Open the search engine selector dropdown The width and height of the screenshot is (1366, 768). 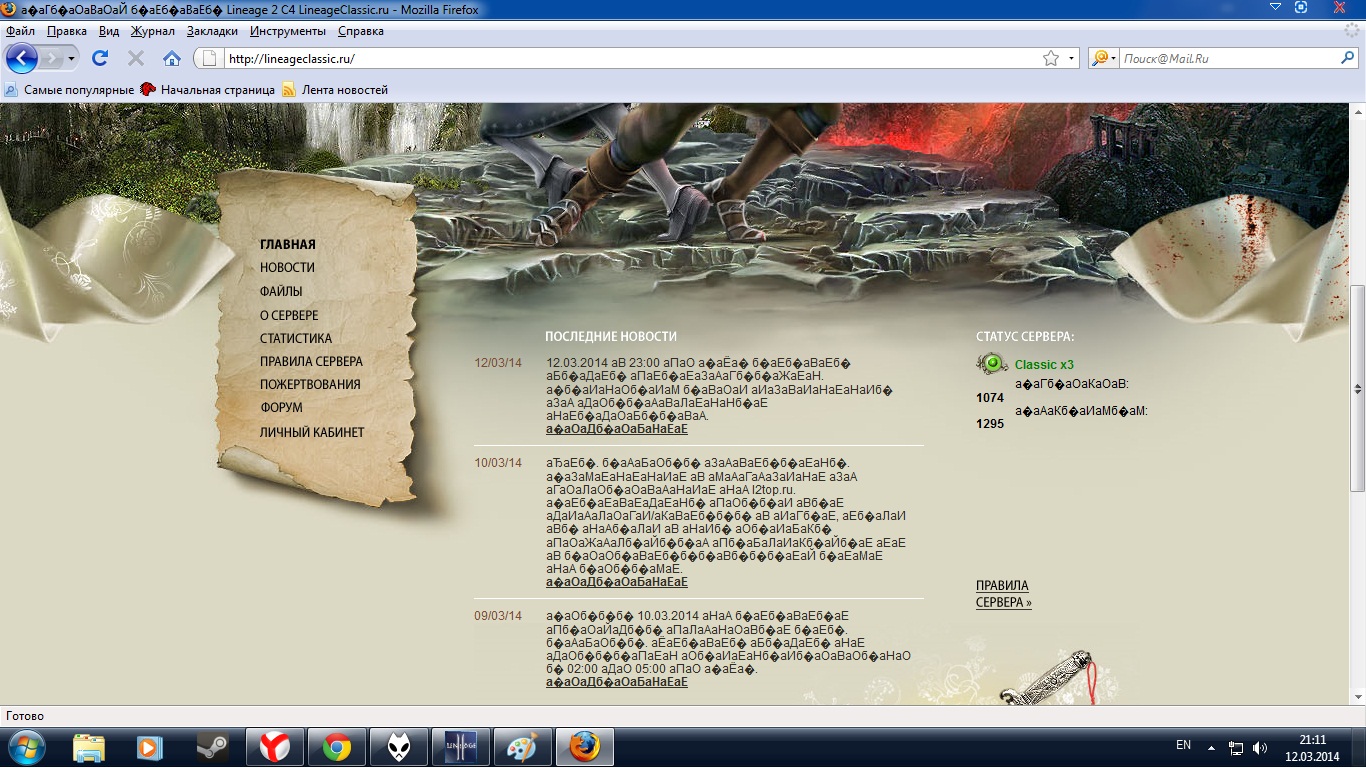1104,59
